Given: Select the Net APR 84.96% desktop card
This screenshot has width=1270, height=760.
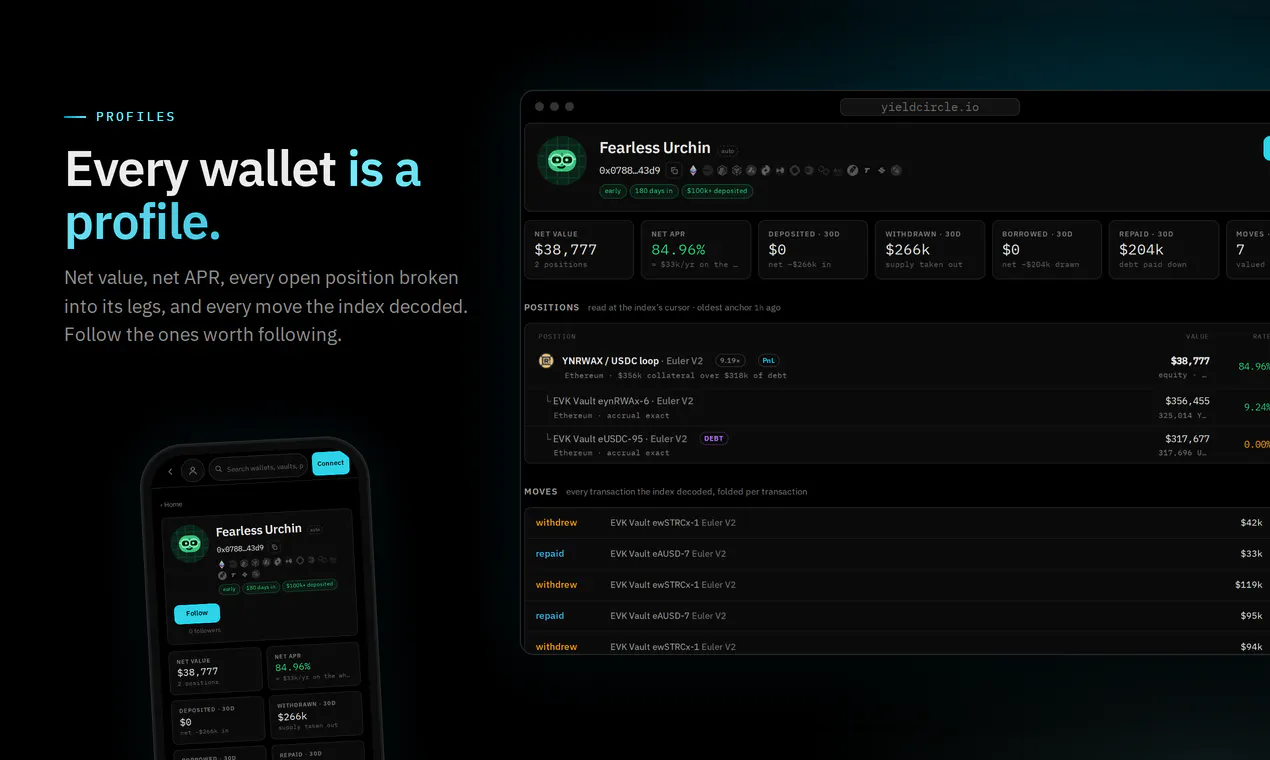Looking at the screenshot, I should point(696,249).
